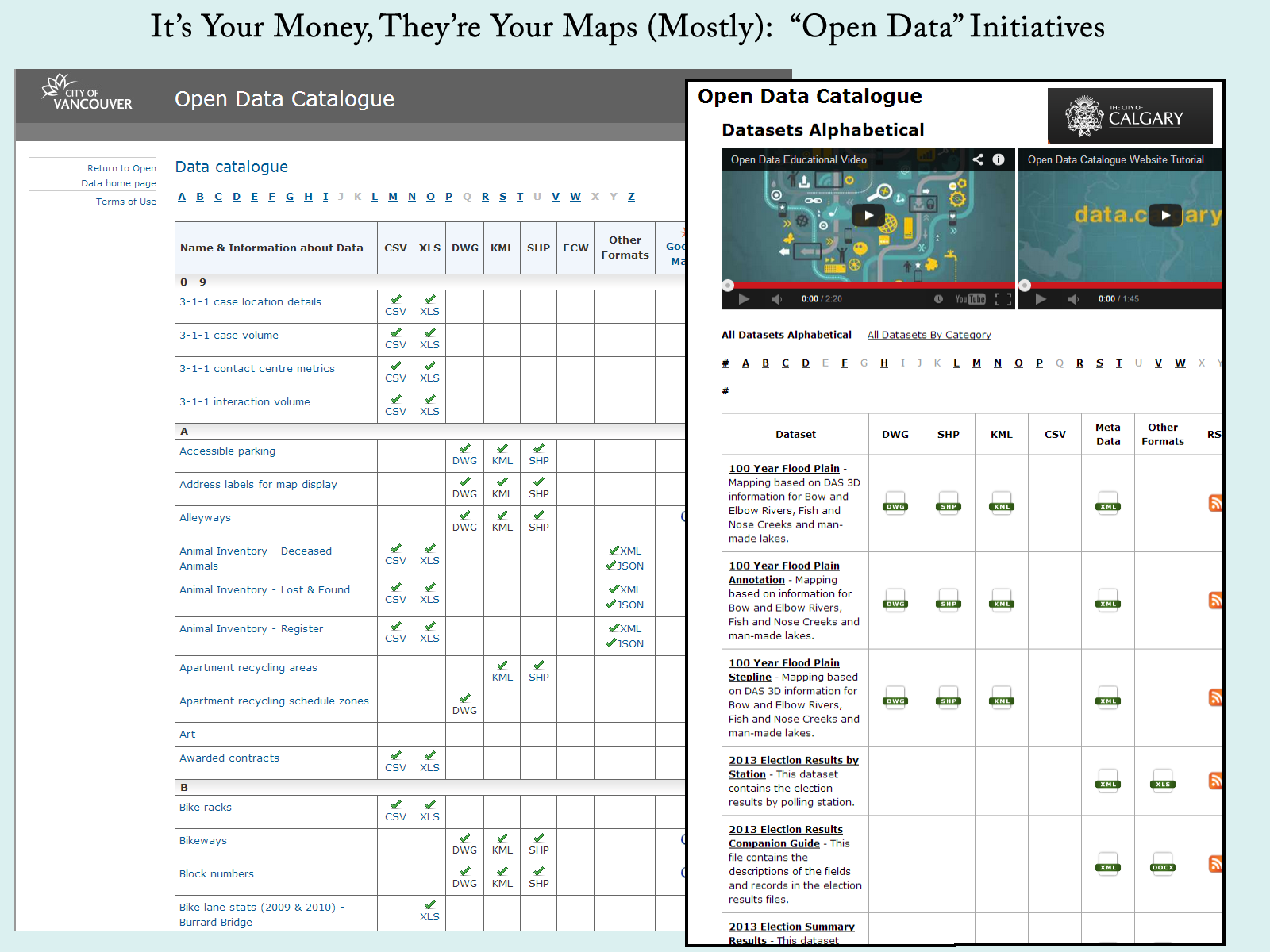Download SHP file for 100 Year Flood Plain
This screenshot has width=1270, height=952.
pyautogui.click(x=949, y=504)
